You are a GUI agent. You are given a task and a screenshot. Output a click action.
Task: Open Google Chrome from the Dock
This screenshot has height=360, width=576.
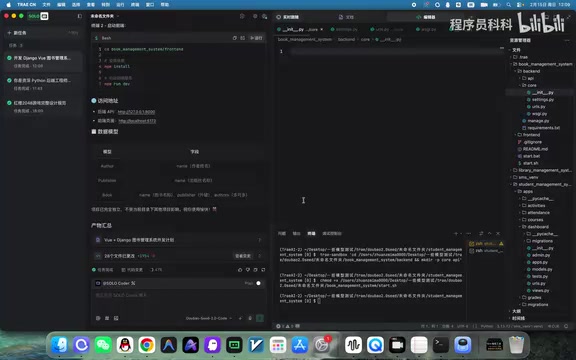[x=147, y=345]
